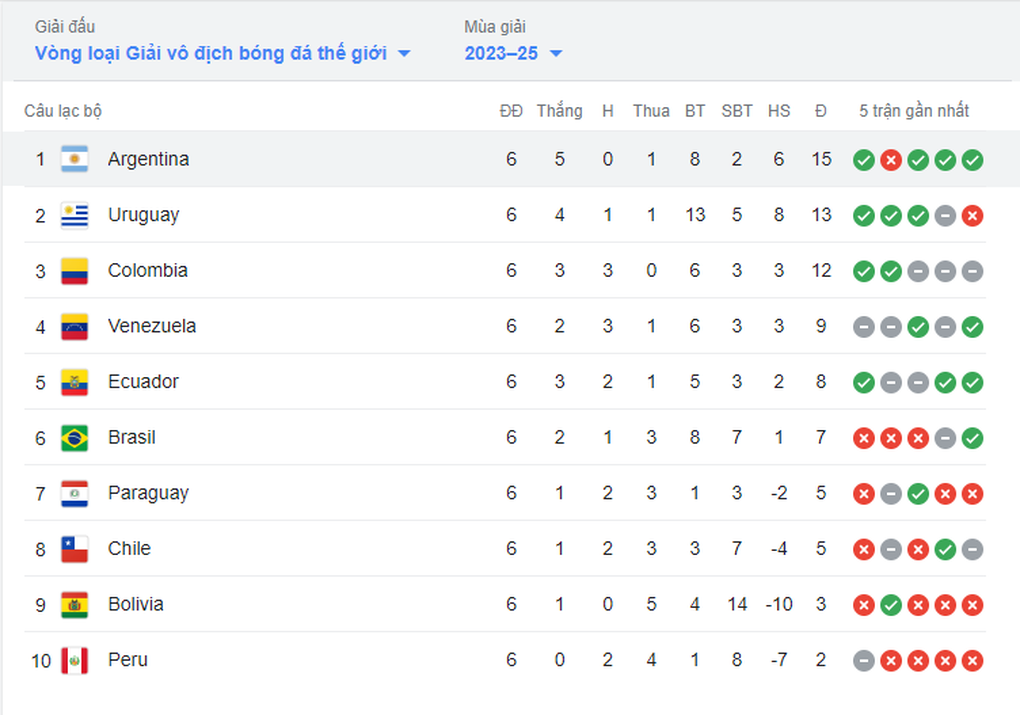Click the Uruguay flag icon

(74, 215)
